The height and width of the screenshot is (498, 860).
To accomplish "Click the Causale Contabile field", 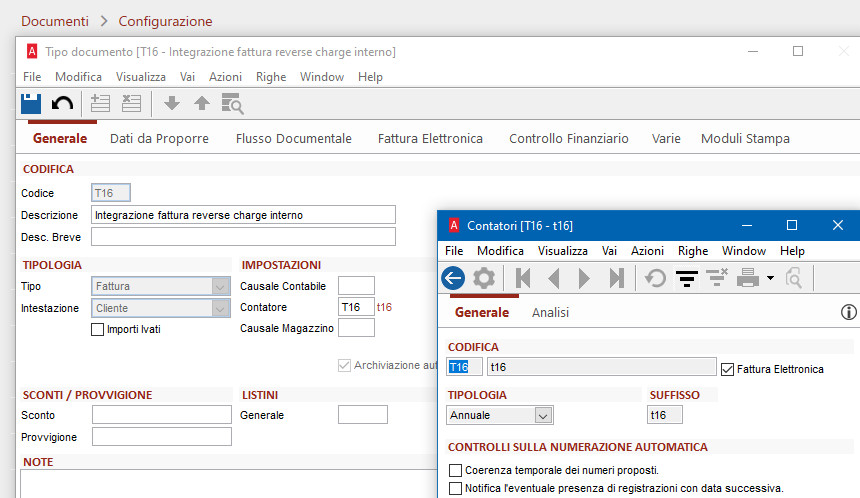I will [x=356, y=286].
